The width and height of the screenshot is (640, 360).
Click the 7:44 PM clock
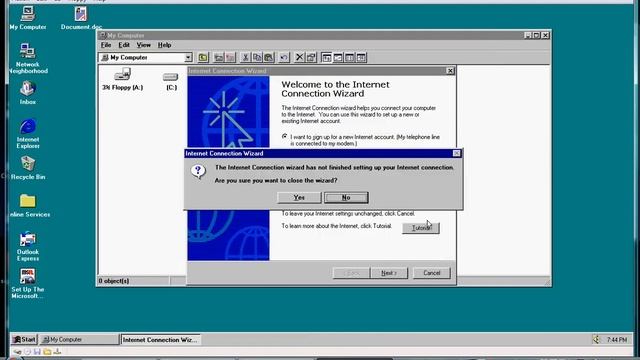click(x=617, y=340)
